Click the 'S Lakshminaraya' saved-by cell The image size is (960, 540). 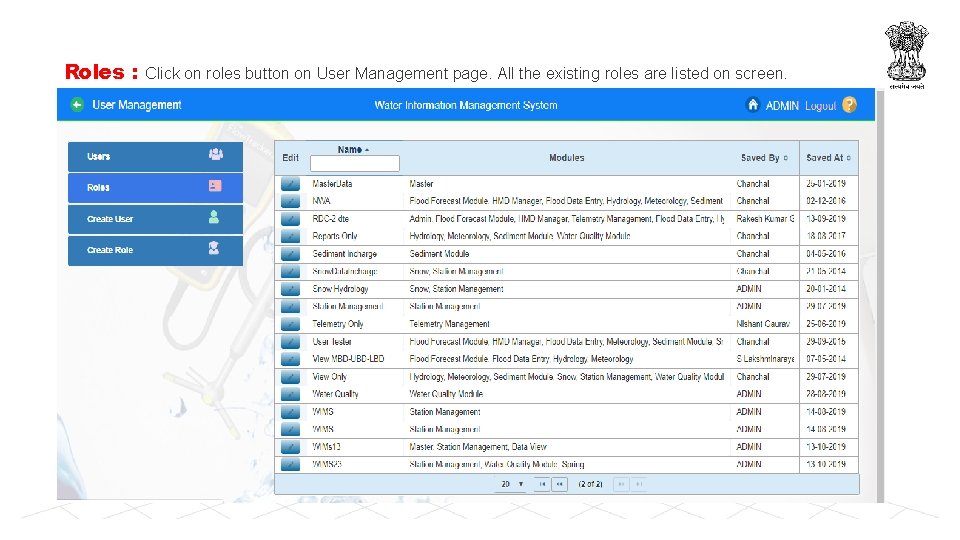765,359
